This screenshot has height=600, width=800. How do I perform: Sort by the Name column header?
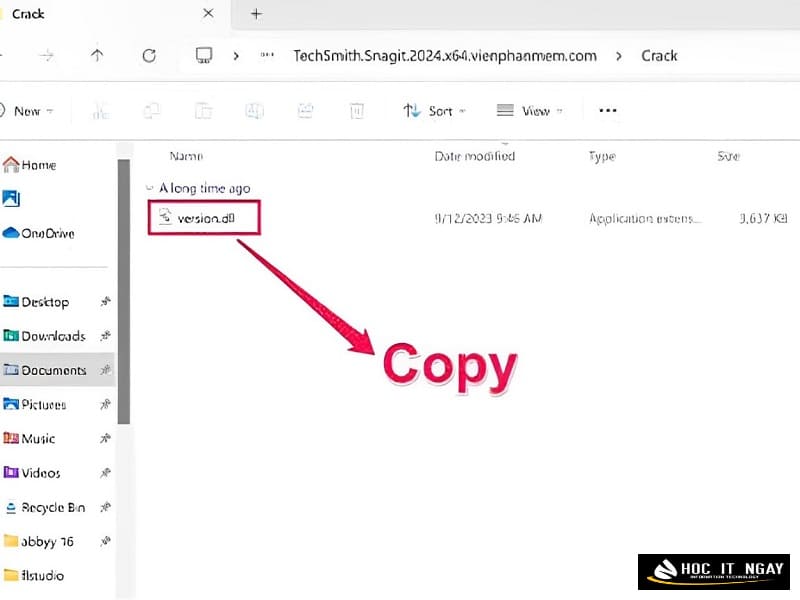186,156
